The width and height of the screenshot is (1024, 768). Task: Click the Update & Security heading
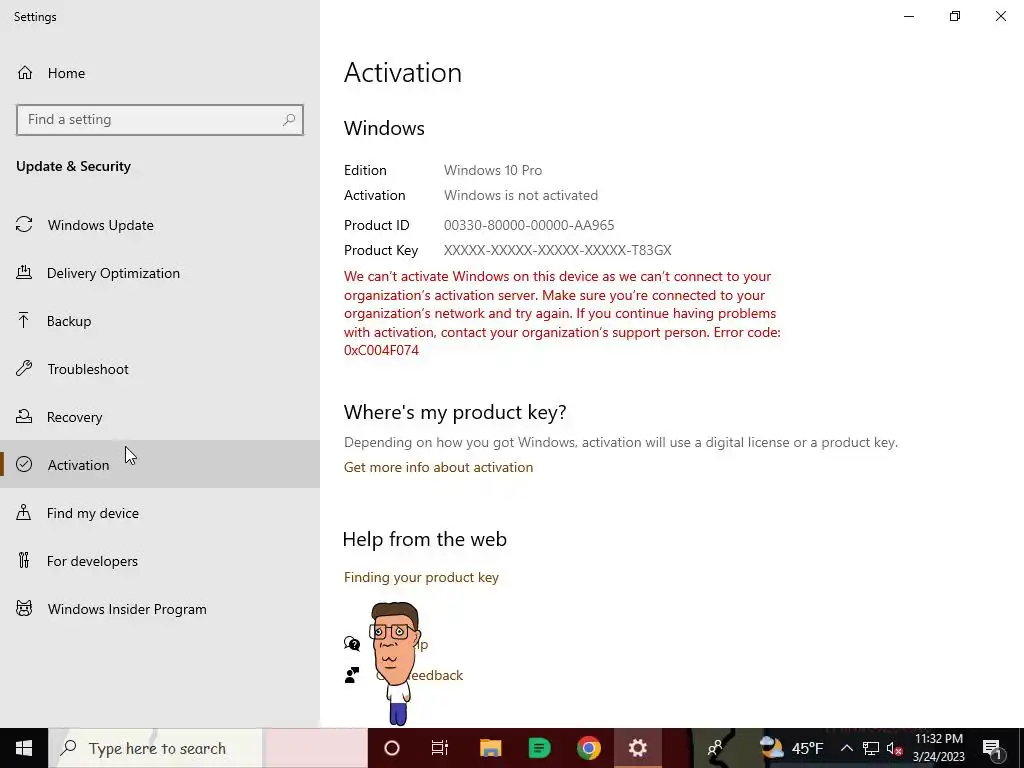(73, 167)
